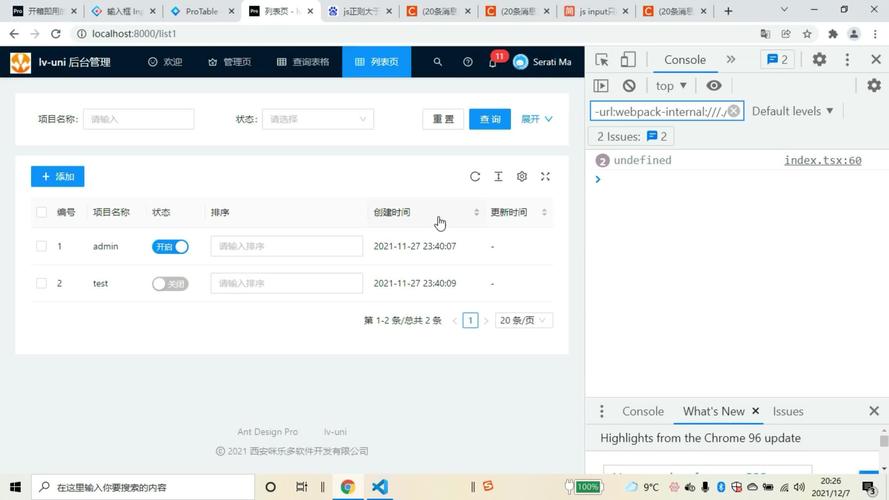Go to the 查询表格 menu item
The image size is (889, 500).
(303, 62)
